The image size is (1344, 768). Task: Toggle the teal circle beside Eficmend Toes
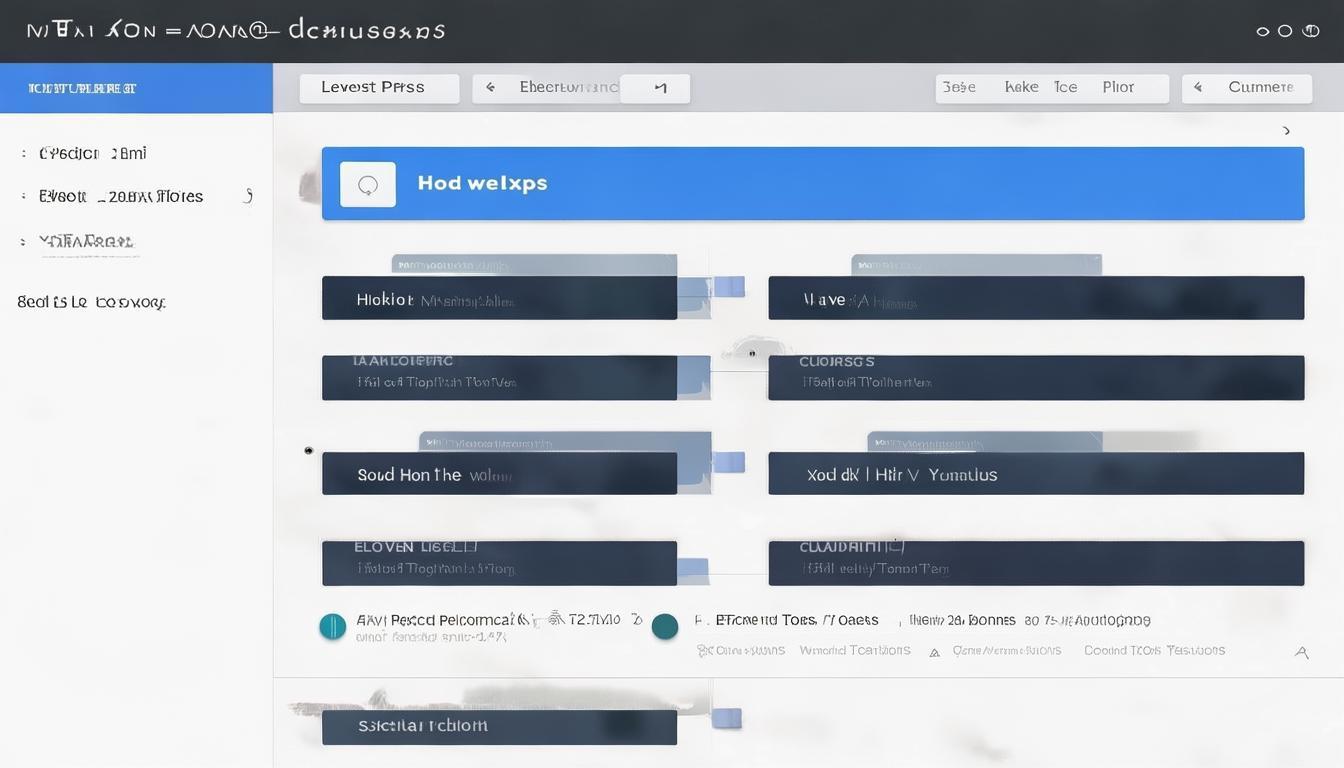[x=664, y=627]
